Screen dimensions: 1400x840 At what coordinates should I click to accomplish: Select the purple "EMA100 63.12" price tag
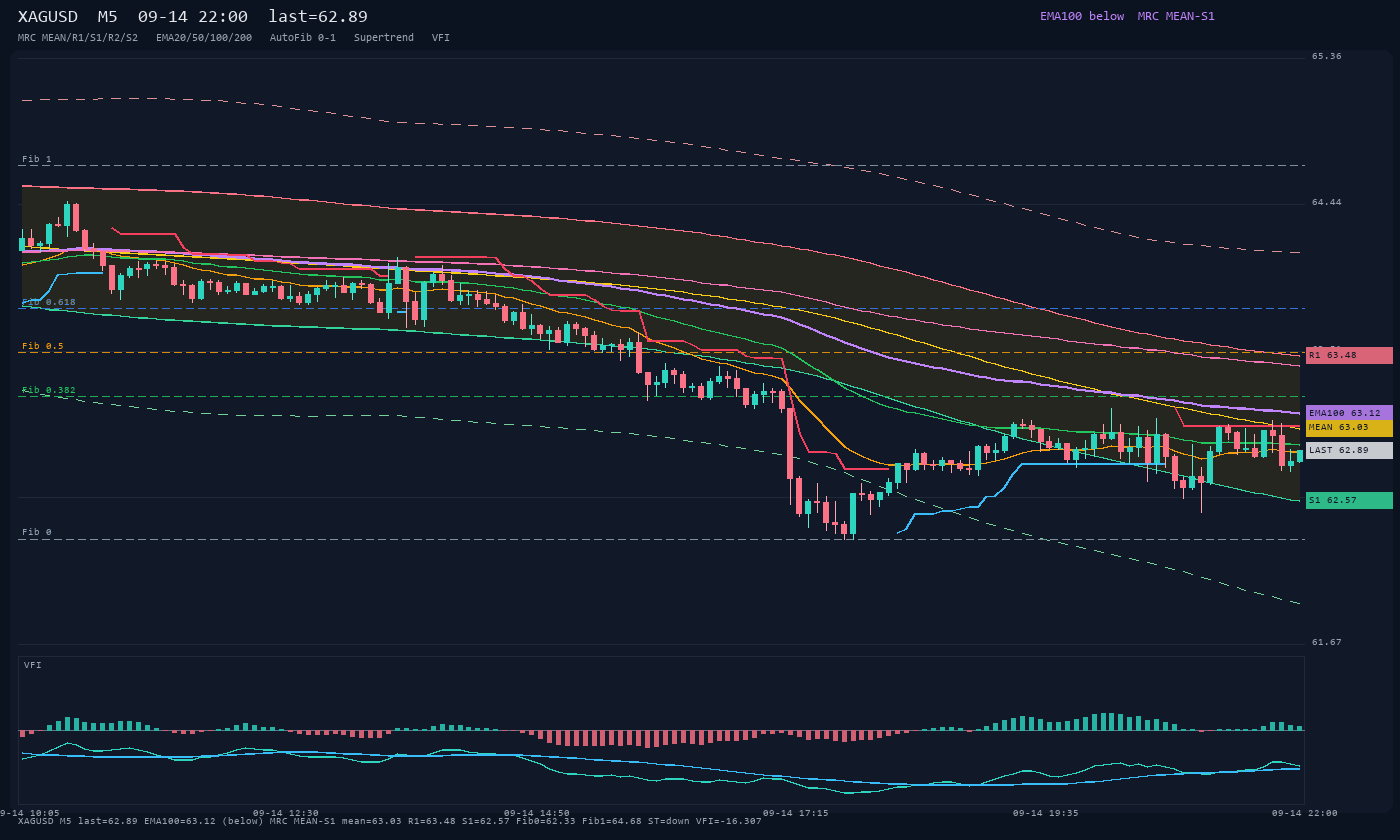click(x=1349, y=413)
